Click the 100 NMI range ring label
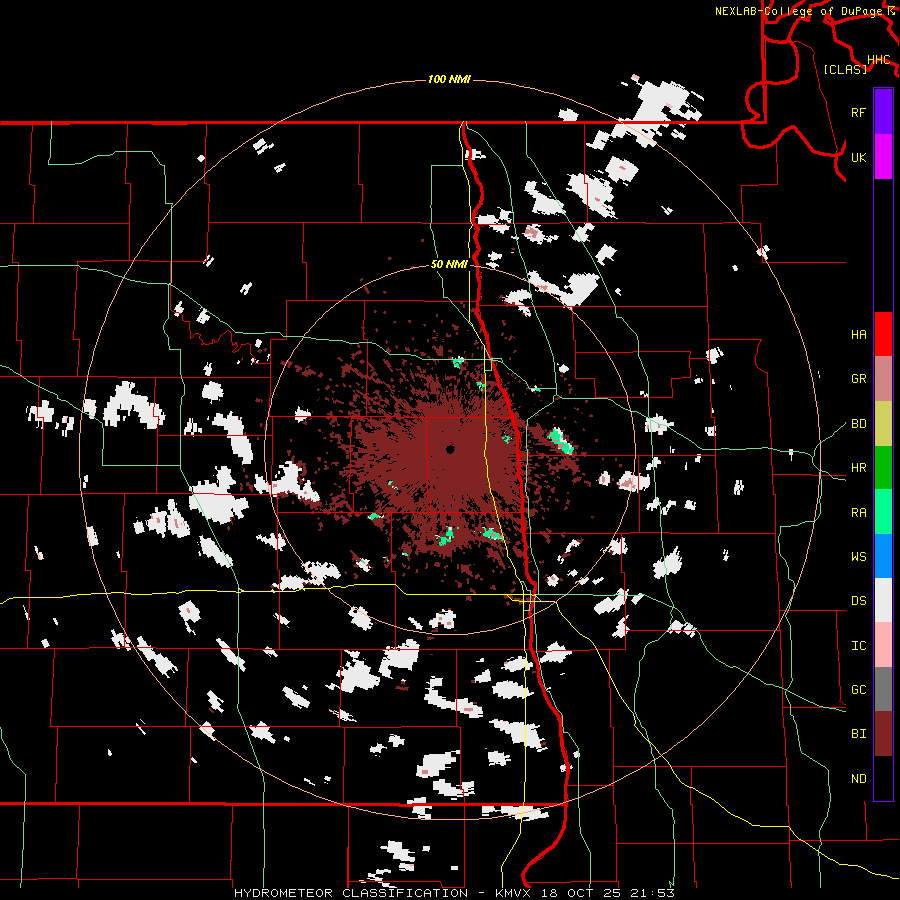 click(449, 79)
